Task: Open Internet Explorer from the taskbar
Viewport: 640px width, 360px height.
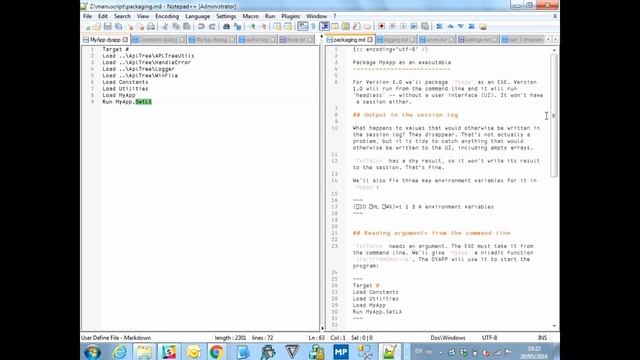Action: (x=120, y=352)
